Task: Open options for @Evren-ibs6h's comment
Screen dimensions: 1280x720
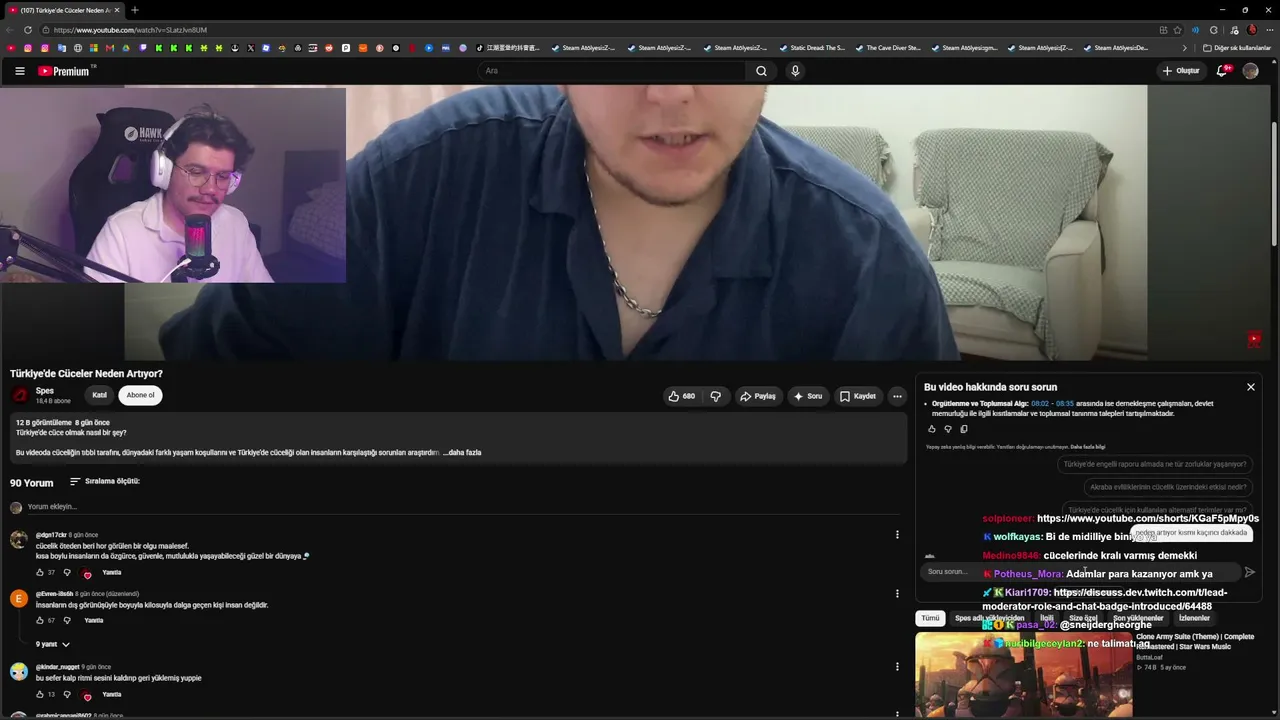Action: coord(897,594)
